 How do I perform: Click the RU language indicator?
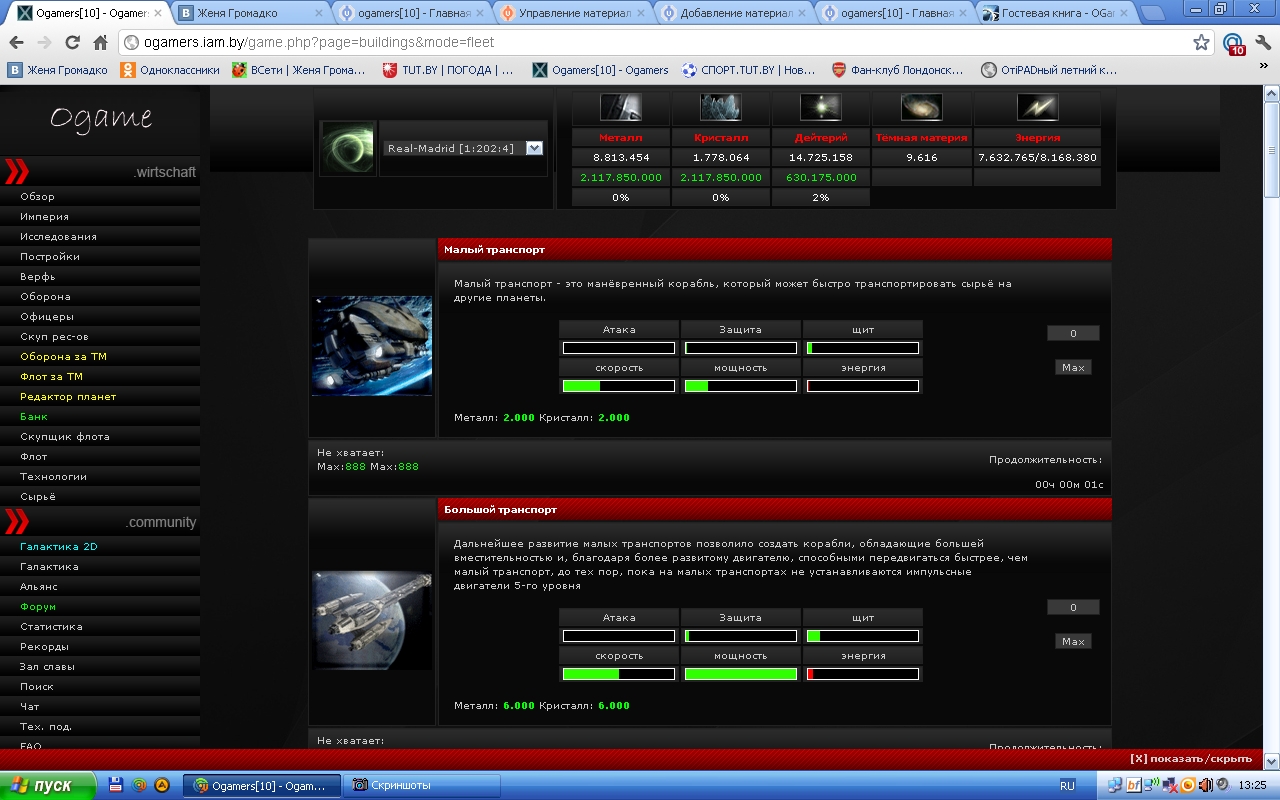pyautogui.click(x=1067, y=786)
